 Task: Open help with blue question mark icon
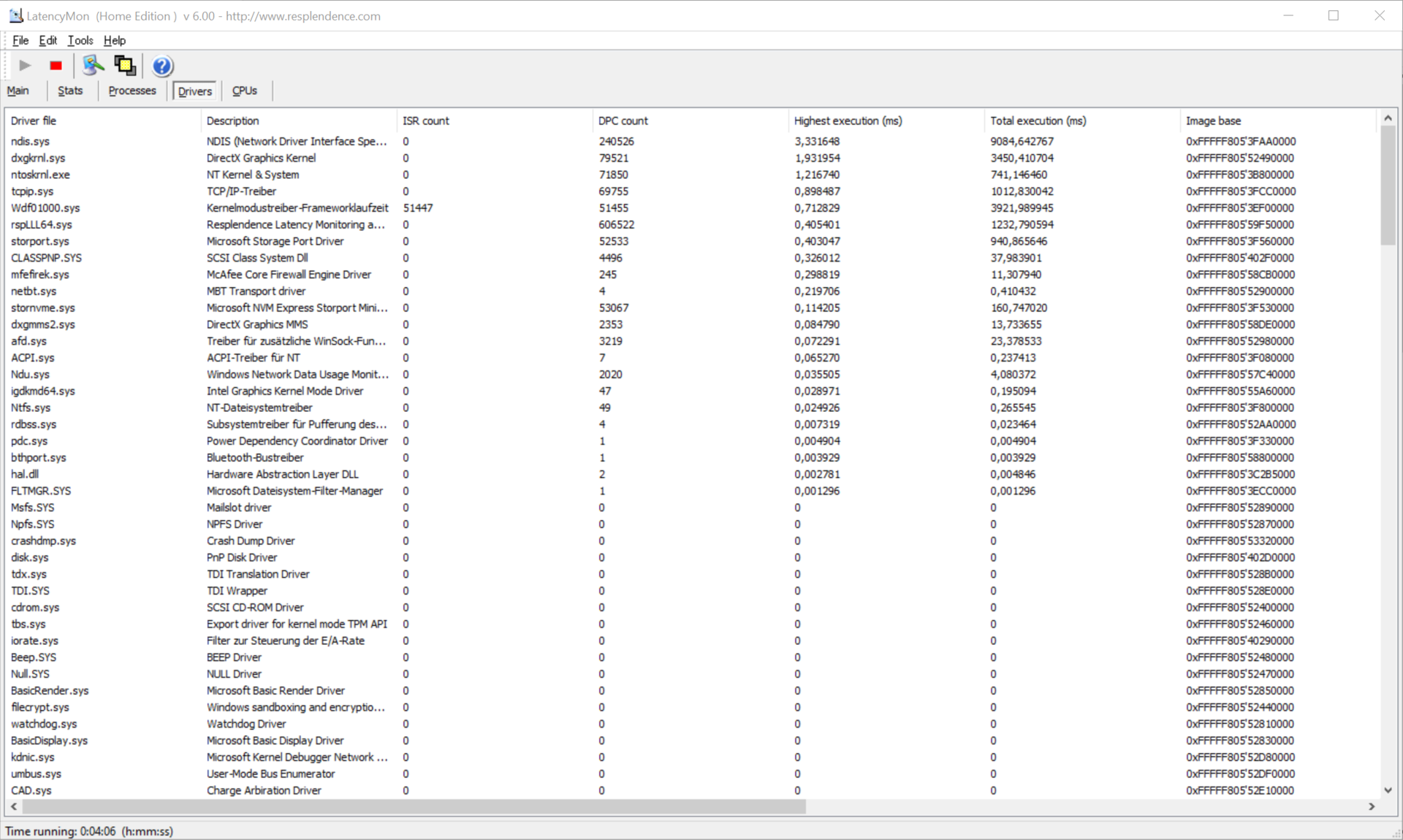tap(162, 66)
